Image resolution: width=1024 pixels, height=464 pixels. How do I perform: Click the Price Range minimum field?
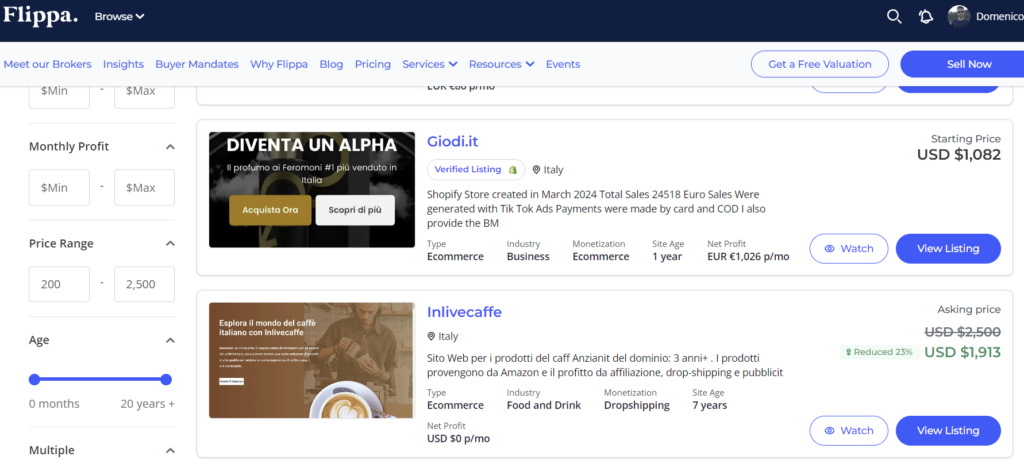[59, 284]
